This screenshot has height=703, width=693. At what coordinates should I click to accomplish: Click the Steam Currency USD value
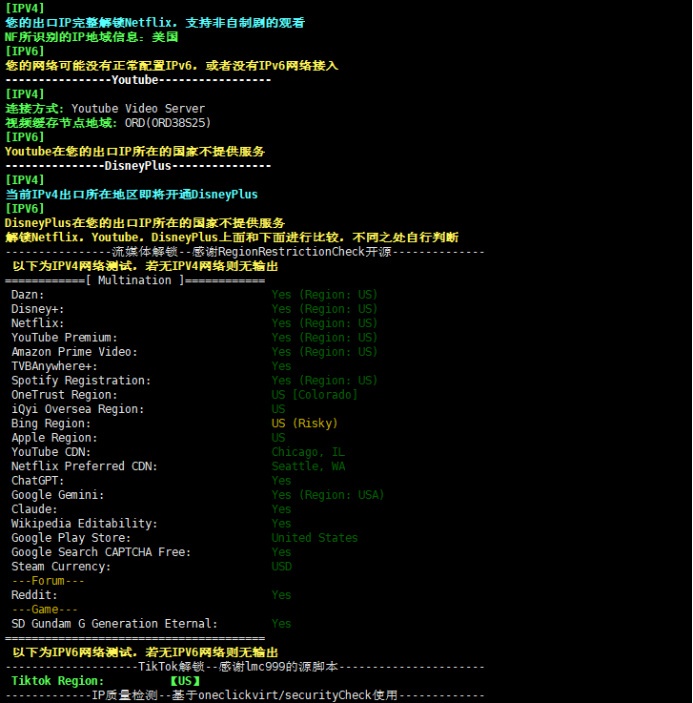(281, 567)
